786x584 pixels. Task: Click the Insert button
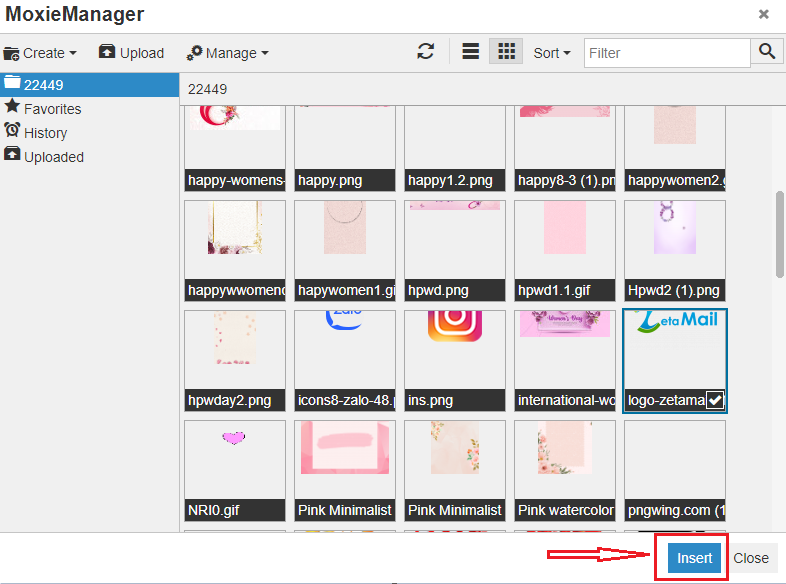tap(694, 557)
